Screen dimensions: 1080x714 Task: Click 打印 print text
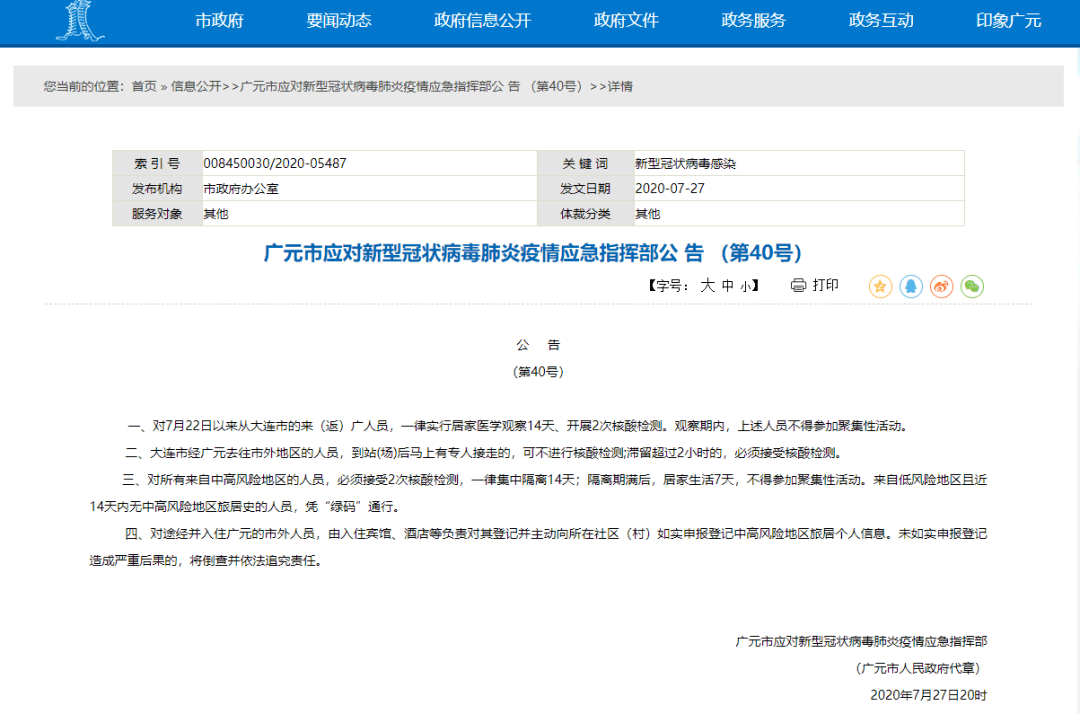tap(825, 285)
